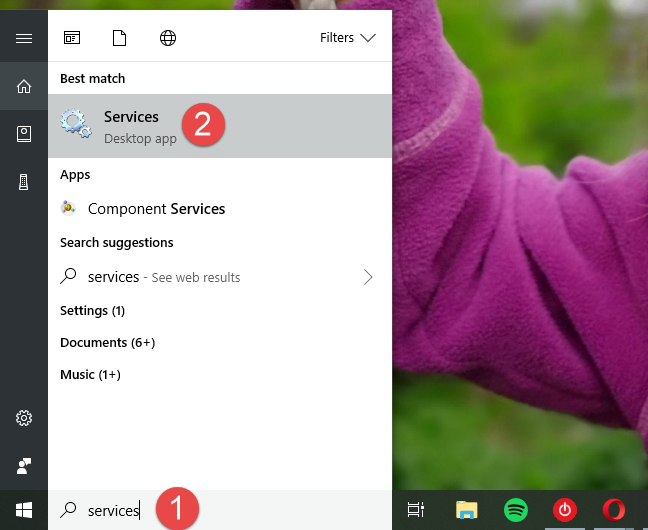The height and width of the screenshot is (530, 648).
Task: Open File Explorer from taskbar
Action: tap(467, 510)
